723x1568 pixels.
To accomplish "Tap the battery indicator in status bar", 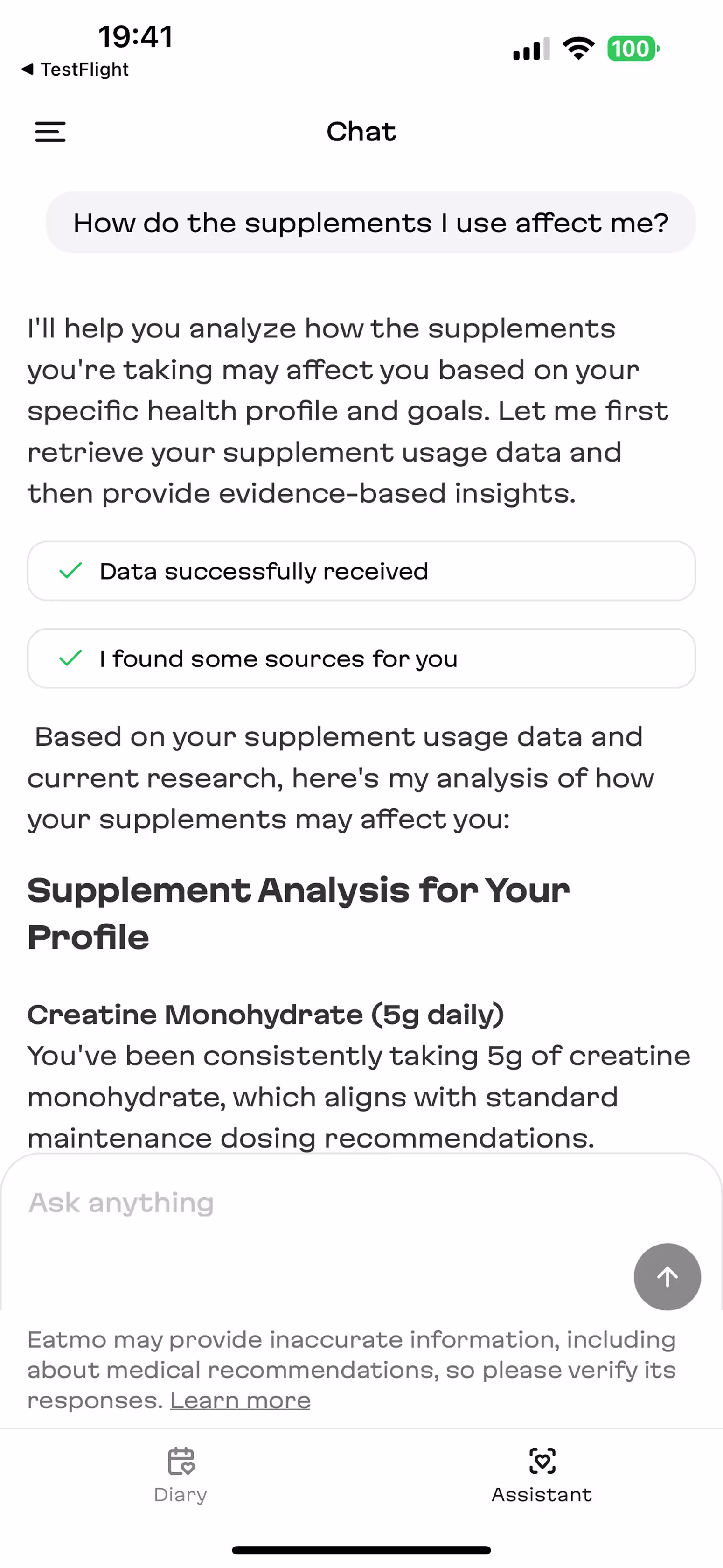I will click(633, 49).
